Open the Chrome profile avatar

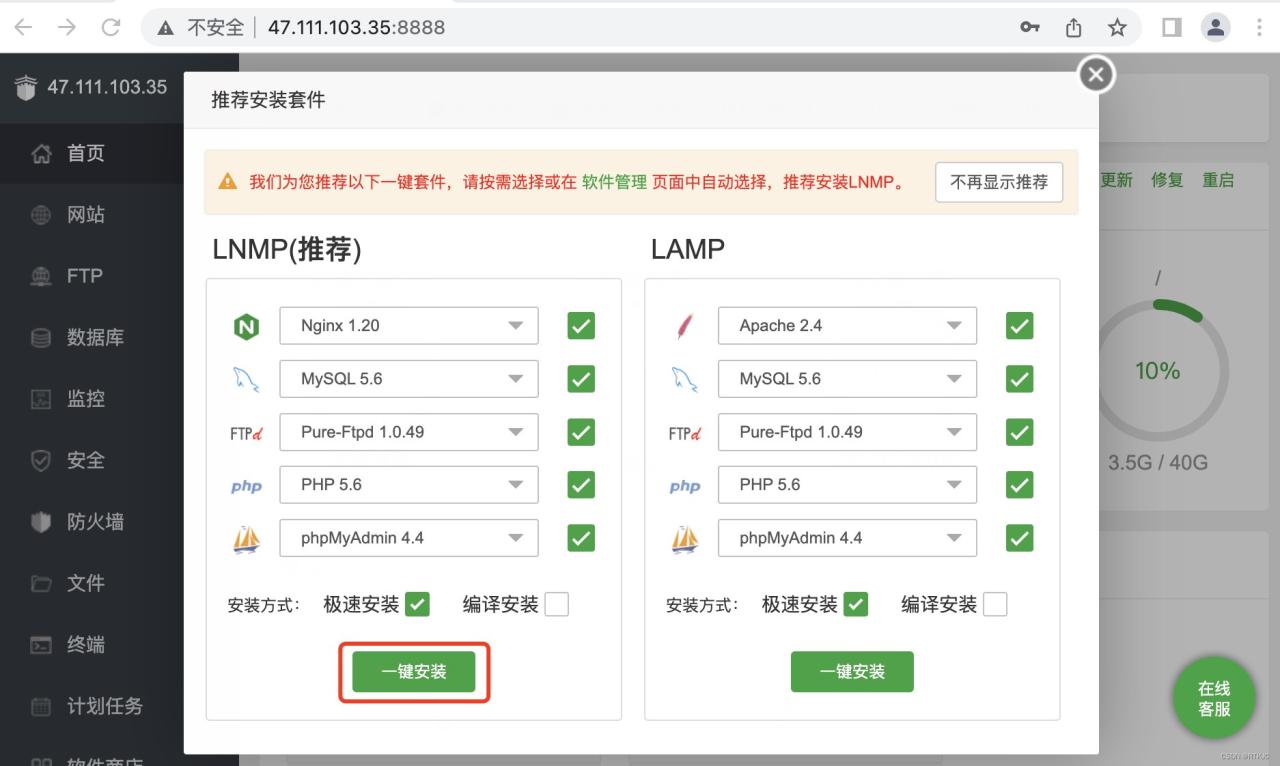(x=1216, y=27)
